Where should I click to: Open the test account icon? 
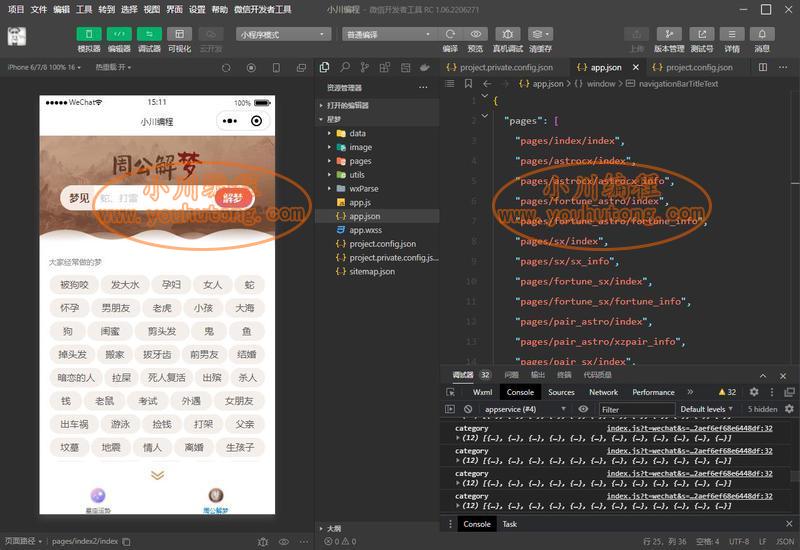tap(702, 34)
